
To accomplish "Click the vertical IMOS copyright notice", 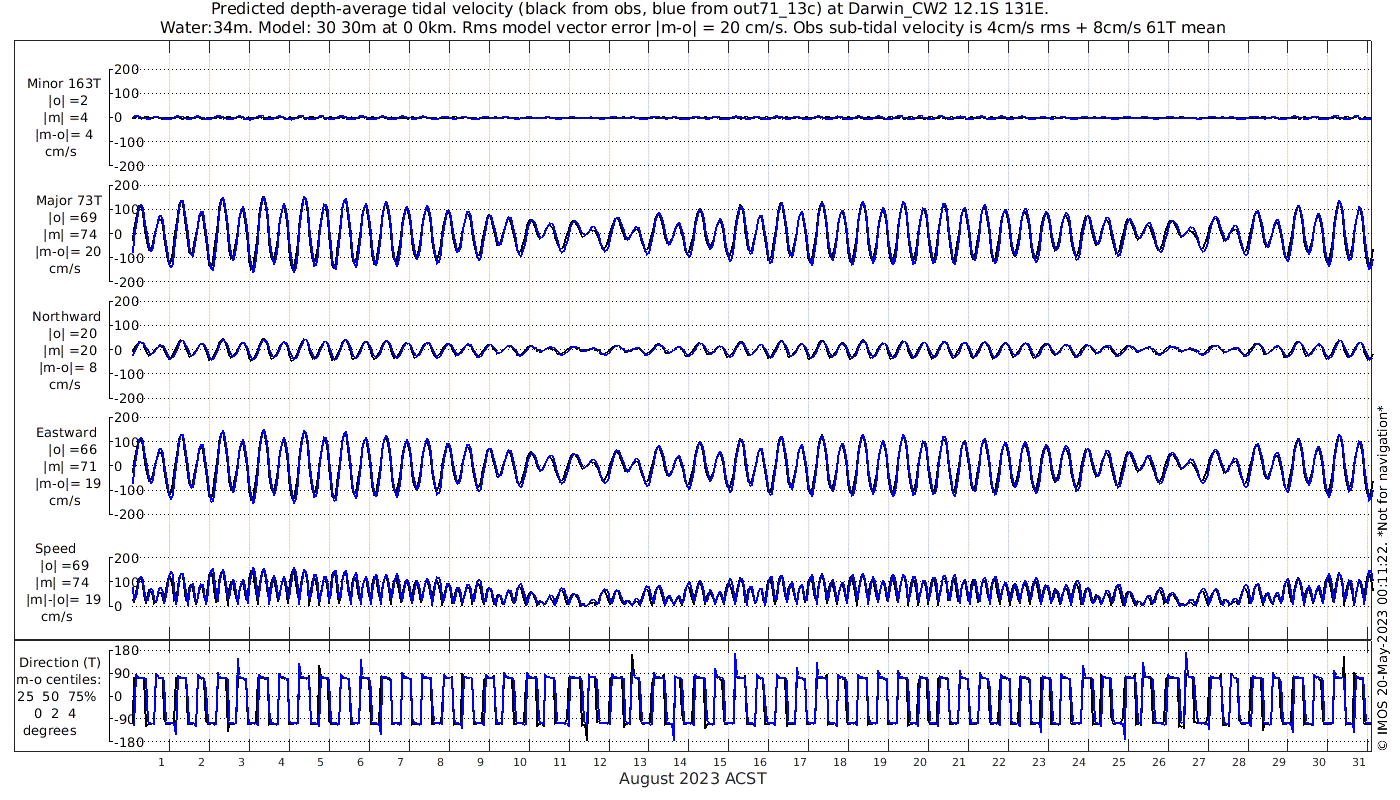I will point(1382,577).
